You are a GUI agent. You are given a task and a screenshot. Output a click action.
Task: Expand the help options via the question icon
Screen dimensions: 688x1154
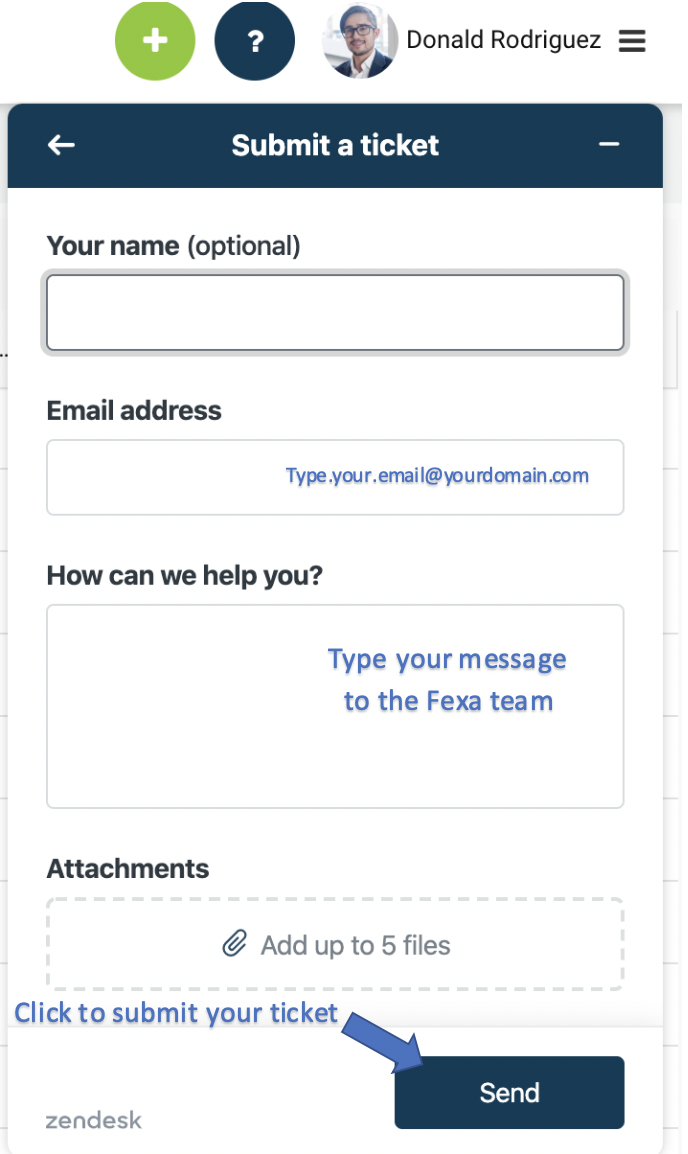pos(255,41)
